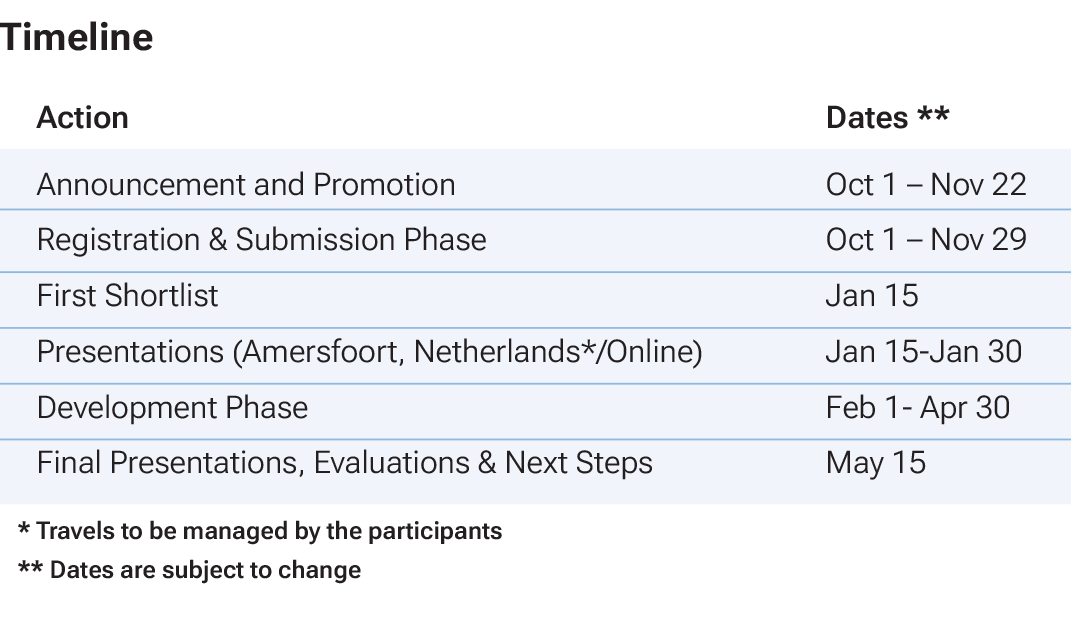Click the Jan 15 date cell
1071x617 pixels.
872,296
